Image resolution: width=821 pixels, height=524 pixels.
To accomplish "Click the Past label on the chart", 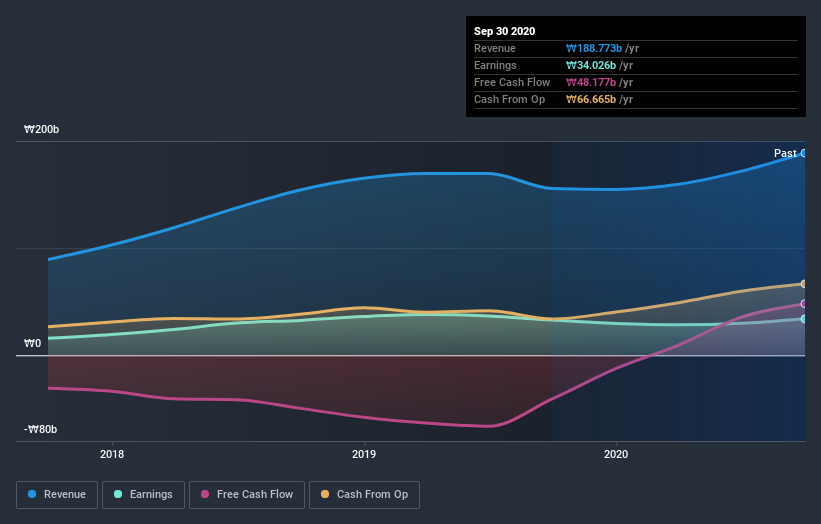I will click(785, 153).
